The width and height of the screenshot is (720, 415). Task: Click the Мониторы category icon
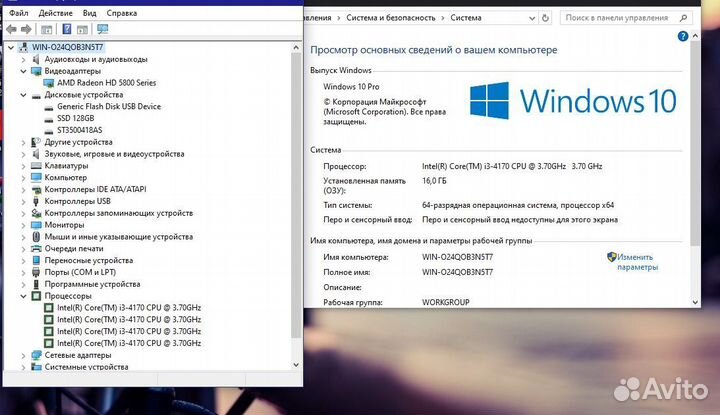[36, 225]
